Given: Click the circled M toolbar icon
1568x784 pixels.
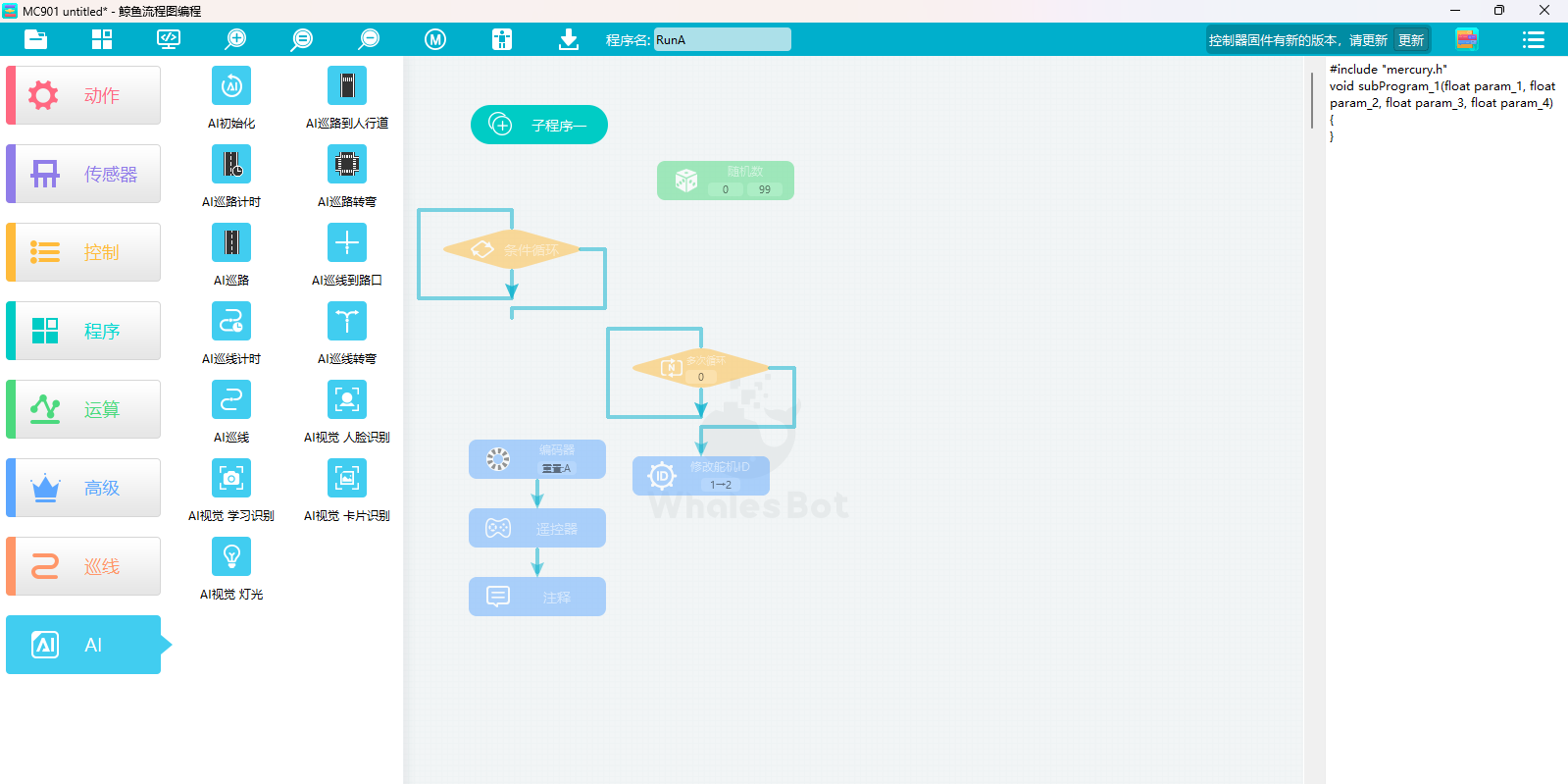Looking at the screenshot, I should 435,39.
